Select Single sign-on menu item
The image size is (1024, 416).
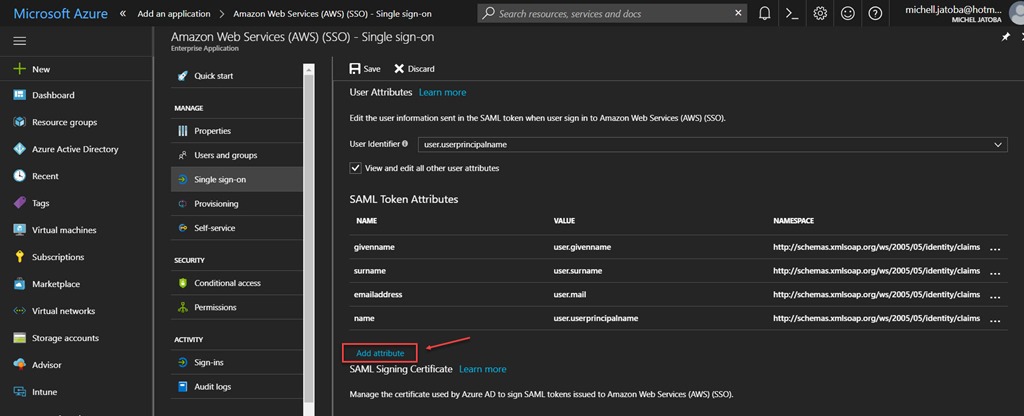pos(236,180)
